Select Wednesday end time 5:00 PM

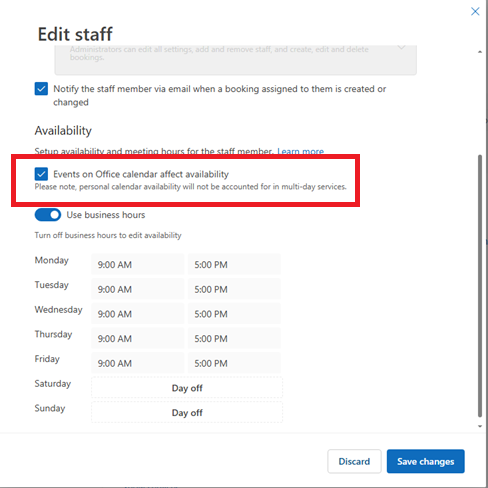(x=234, y=314)
